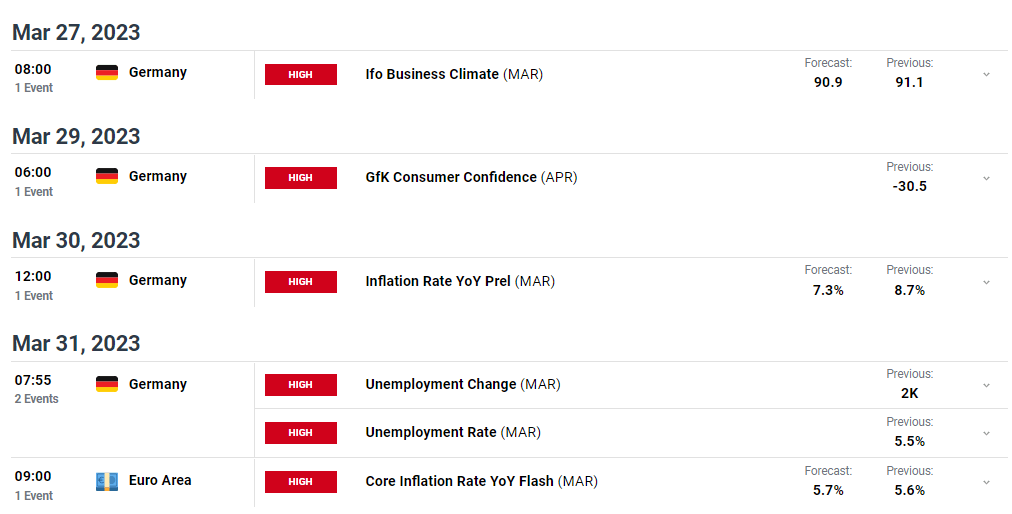Screen dimensions: 1012x514
Task: Click HIGH badge for Ifo Business Climate
Action: coord(301,74)
